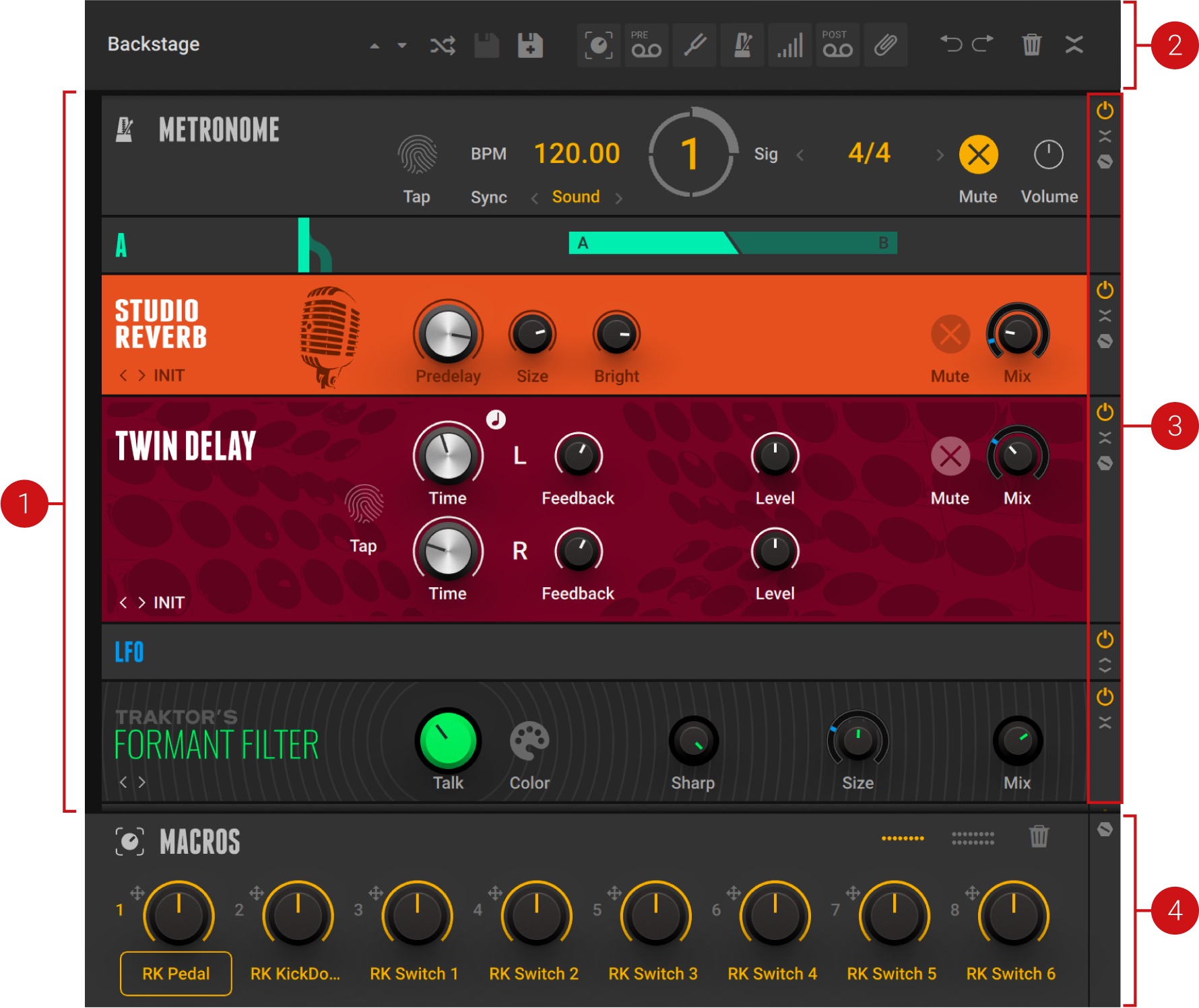The height and width of the screenshot is (1008, 1199).
Task: Select the RK Switch 3 macro label
Action: tap(653, 973)
